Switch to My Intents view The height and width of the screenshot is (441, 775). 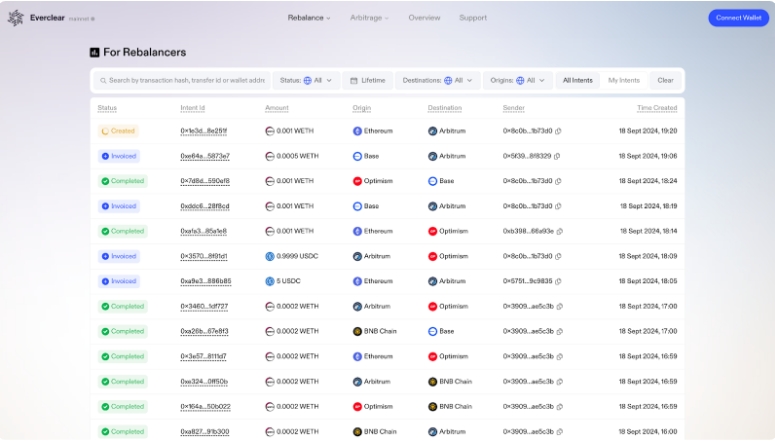coord(624,81)
